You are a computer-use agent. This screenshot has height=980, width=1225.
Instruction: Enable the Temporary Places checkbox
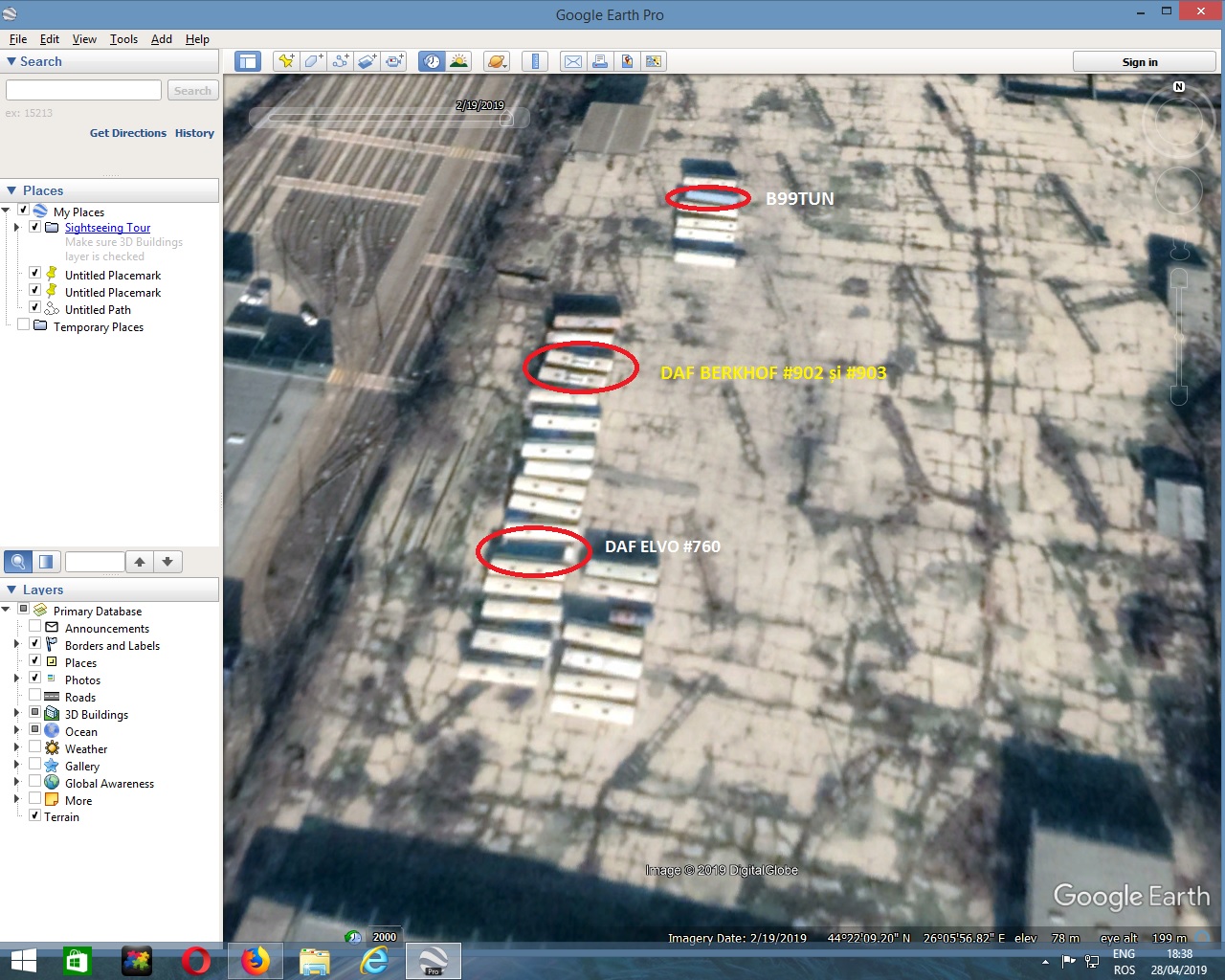click(23, 325)
